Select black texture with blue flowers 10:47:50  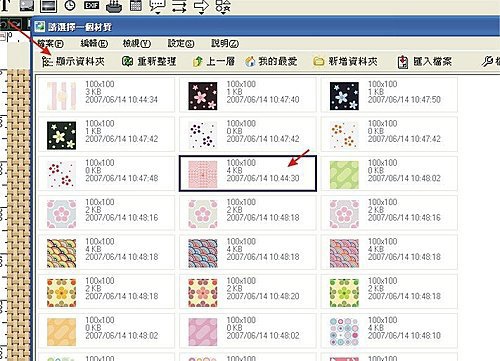point(389,95)
